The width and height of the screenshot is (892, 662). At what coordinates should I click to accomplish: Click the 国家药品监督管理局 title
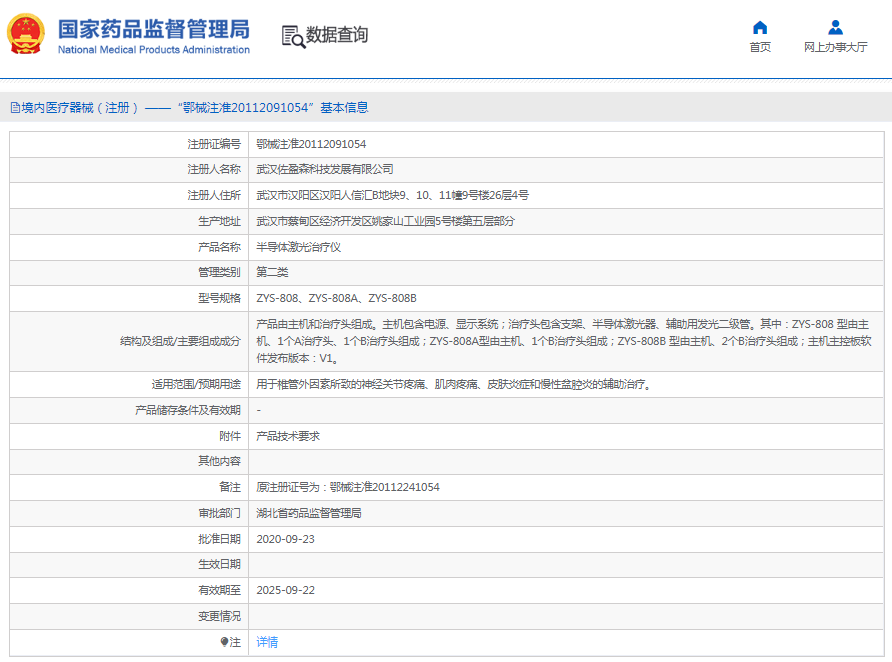pos(154,29)
